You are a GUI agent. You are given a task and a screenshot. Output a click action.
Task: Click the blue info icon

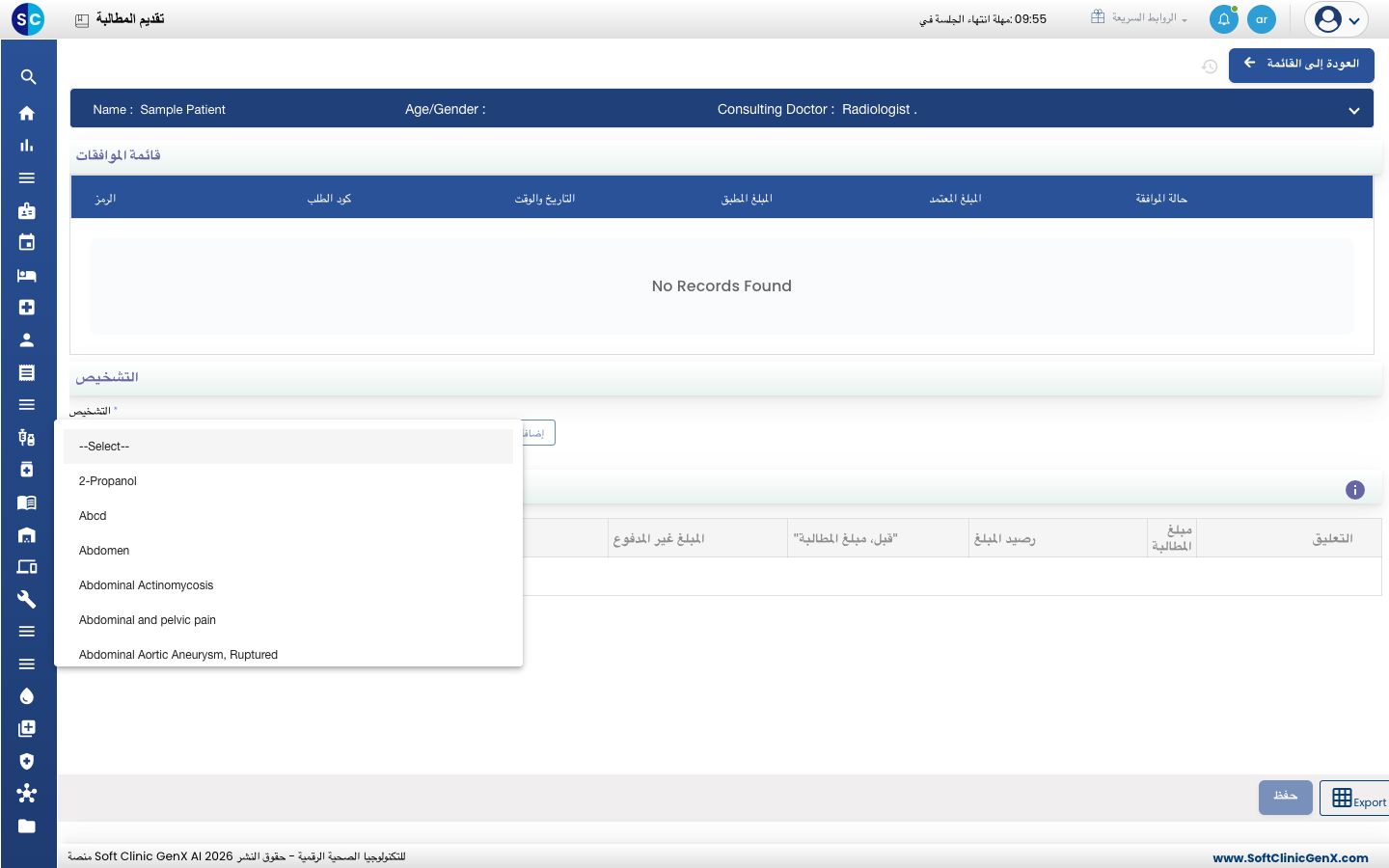[1355, 490]
